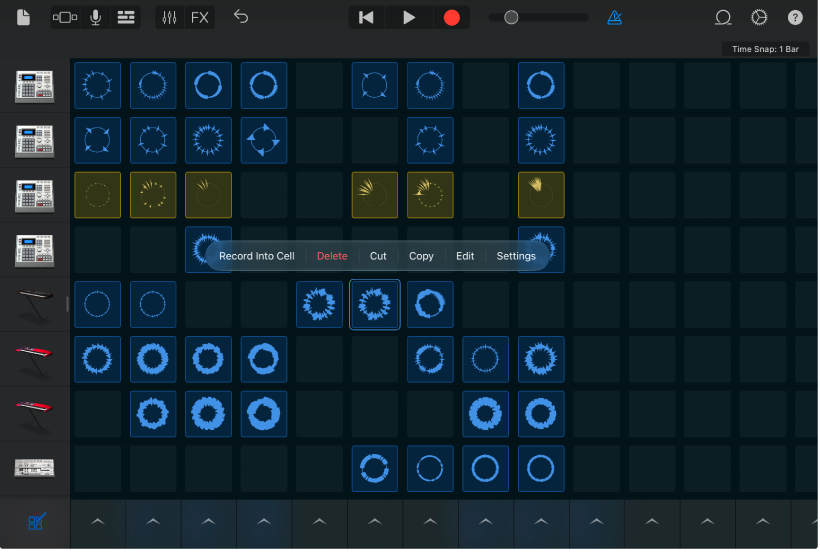Open My Songs document browser
The height and width of the screenshot is (552, 820).
pyautogui.click(x=23, y=17)
